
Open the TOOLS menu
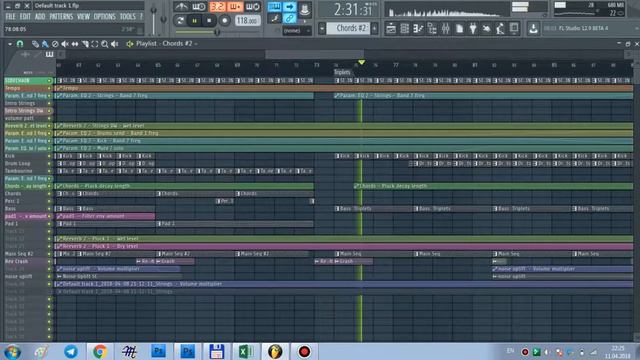point(127,17)
